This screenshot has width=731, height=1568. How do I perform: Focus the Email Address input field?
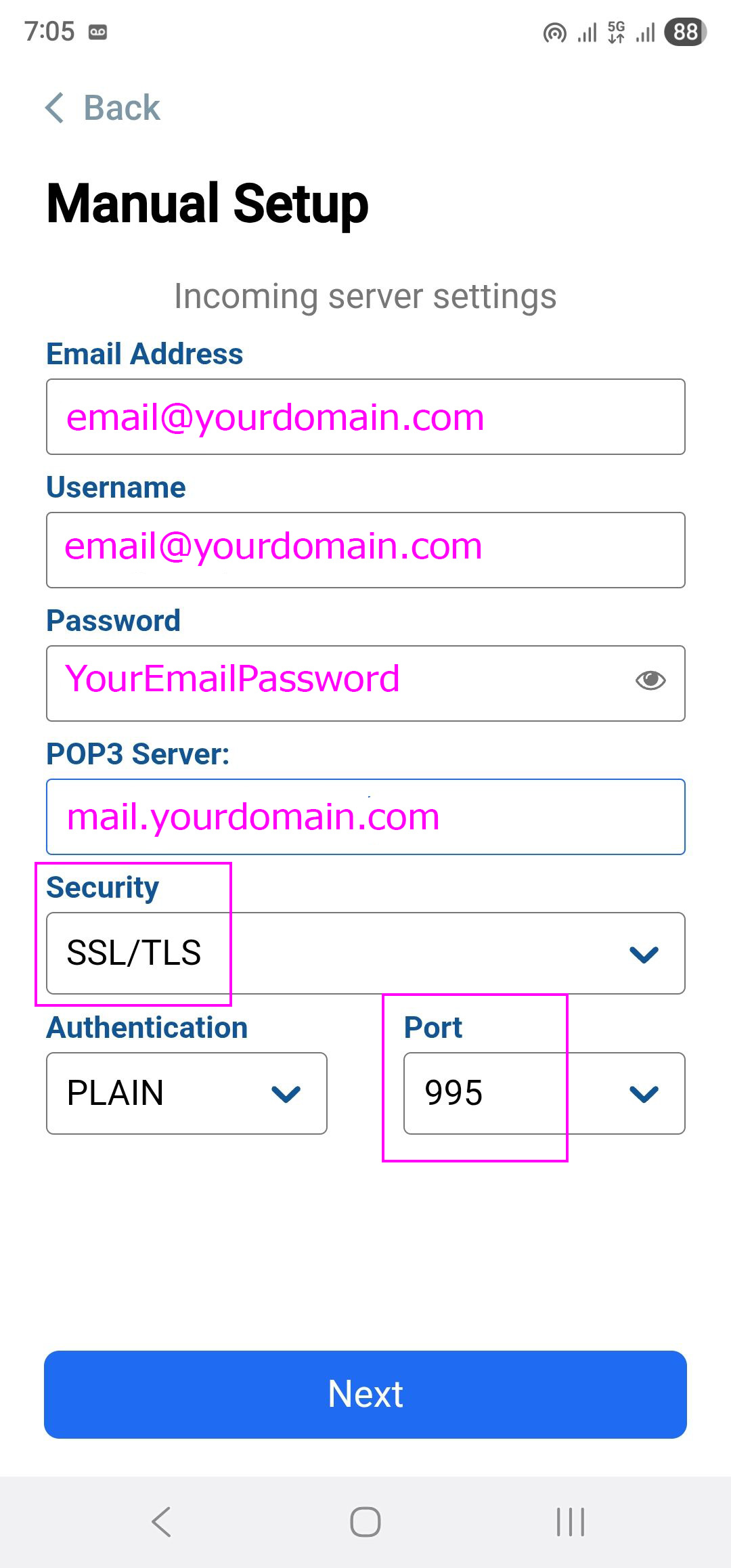pos(365,417)
